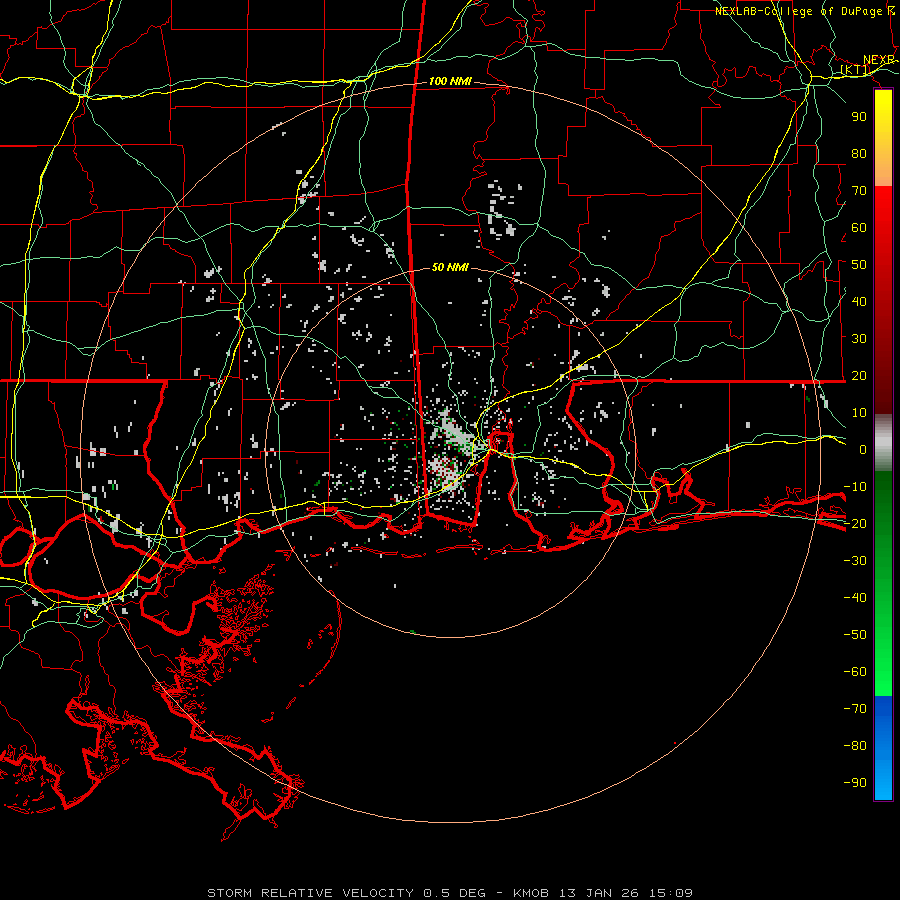Select the 90 value on velocity scale

coord(859,117)
